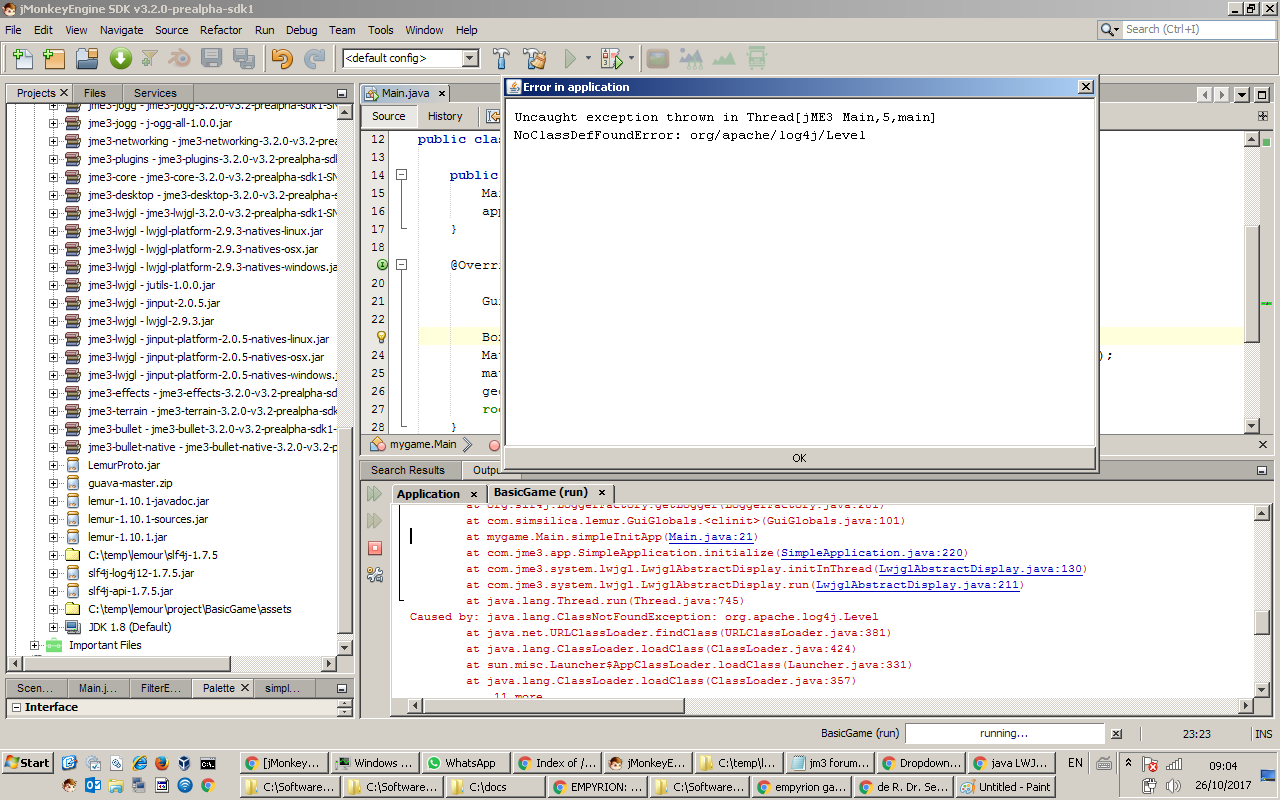Click the Clean and Build broom icon
Screen dimensions: 1280x800
535,58
